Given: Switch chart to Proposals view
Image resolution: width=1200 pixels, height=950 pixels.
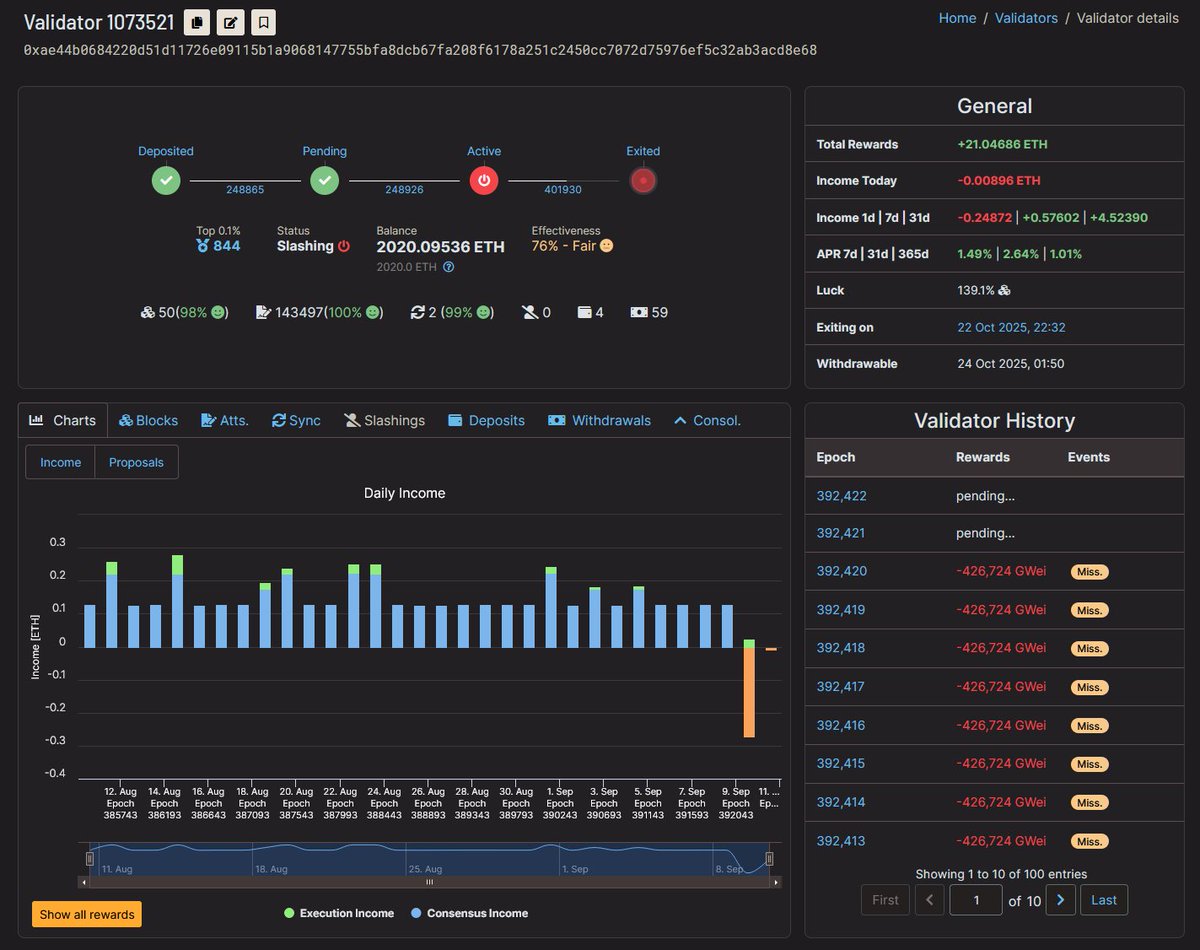Looking at the screenshot, I should (136, 462).
